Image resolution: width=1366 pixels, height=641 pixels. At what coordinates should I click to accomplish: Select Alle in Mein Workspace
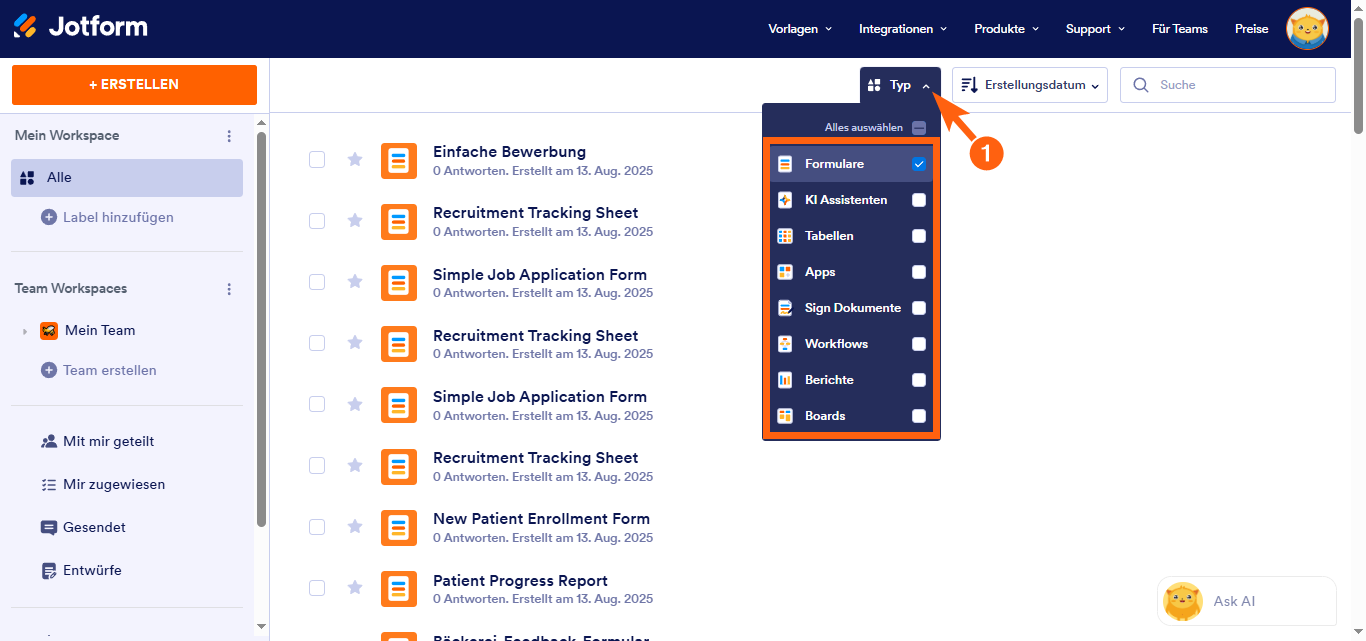[x=127, y=177]
